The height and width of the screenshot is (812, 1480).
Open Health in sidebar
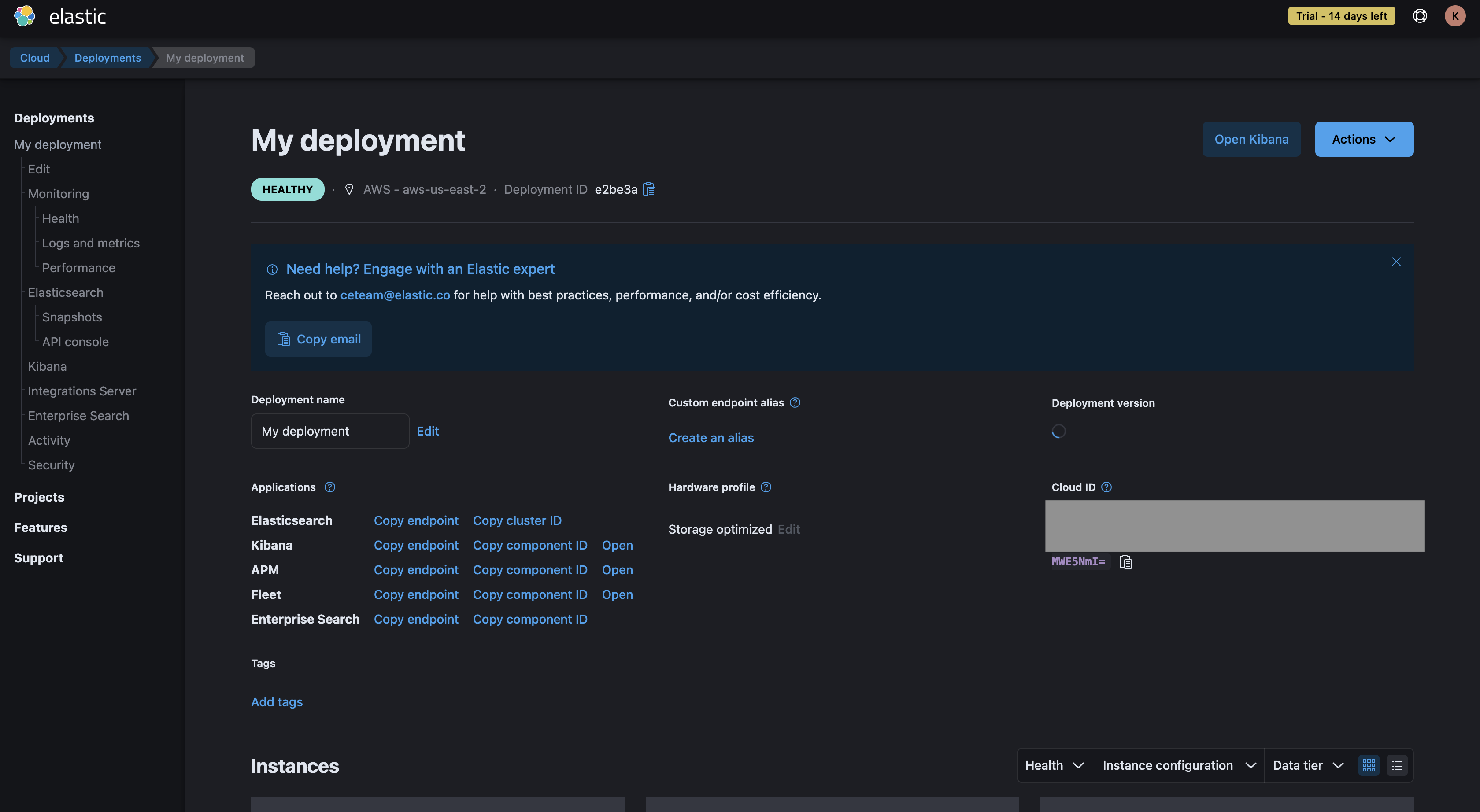[x=60, y=219]
